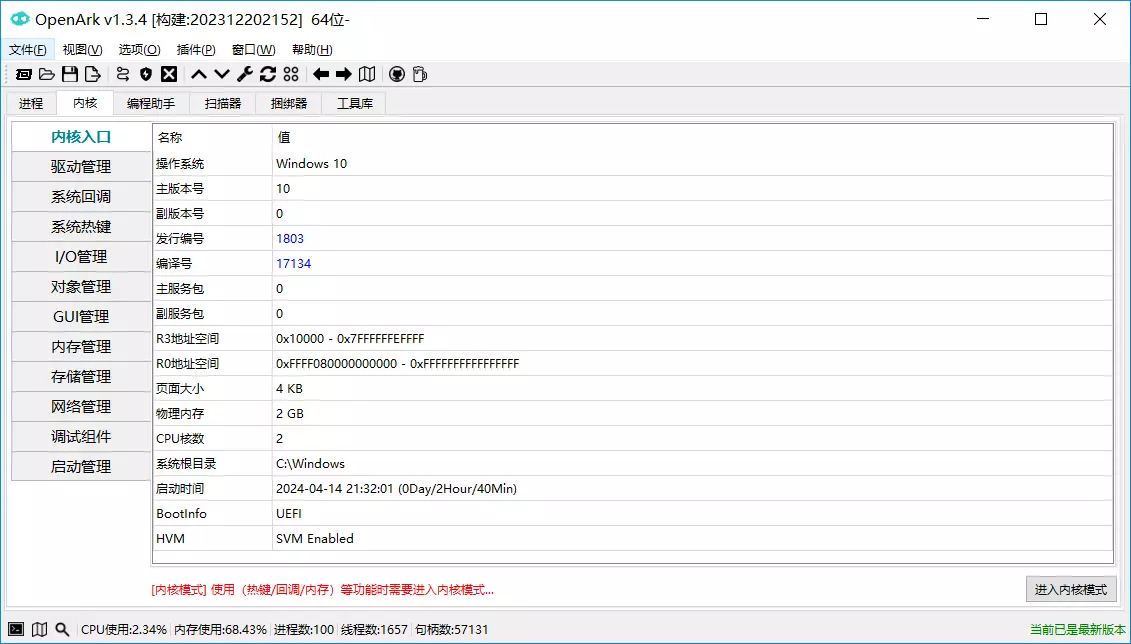Switch to the 扫描器 tab
The image size is (1131, 644).
pyautogui.click(x=223, y=103)
